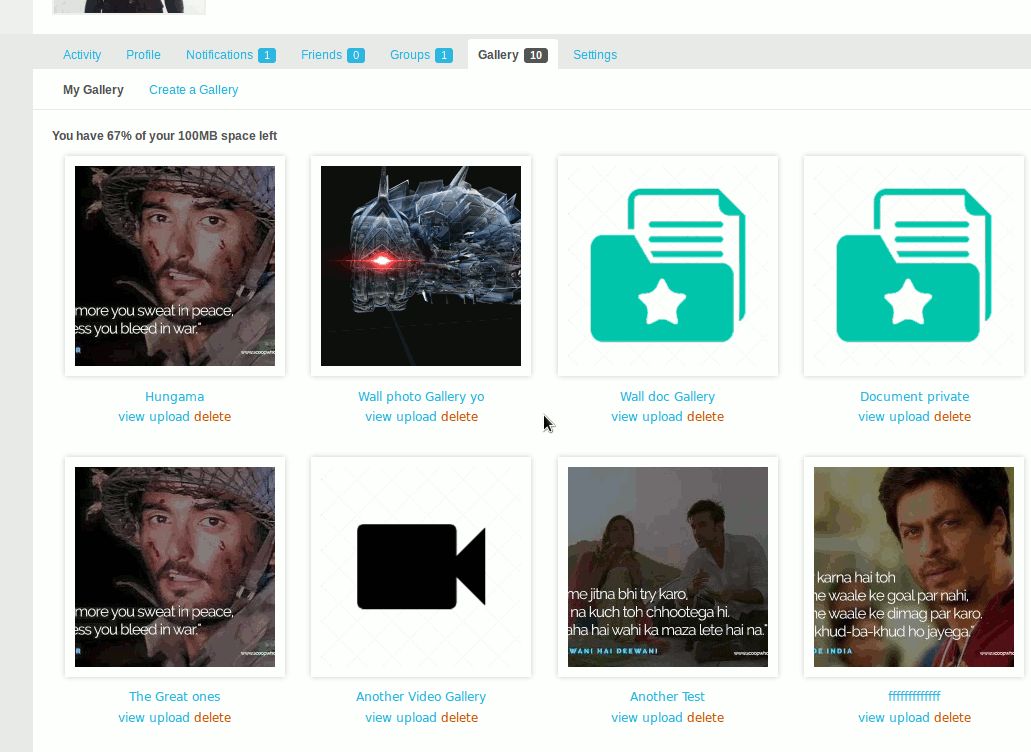View the Wall photo Gallery yo
This screenshot has width=1031, height=752.
379,416
